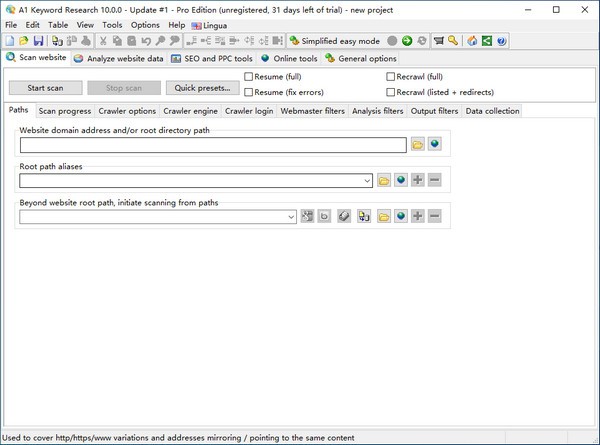This screenshot has width=600, height=445.
Task: Check the Recrawl (full) option
Action: tap(391, 77)
